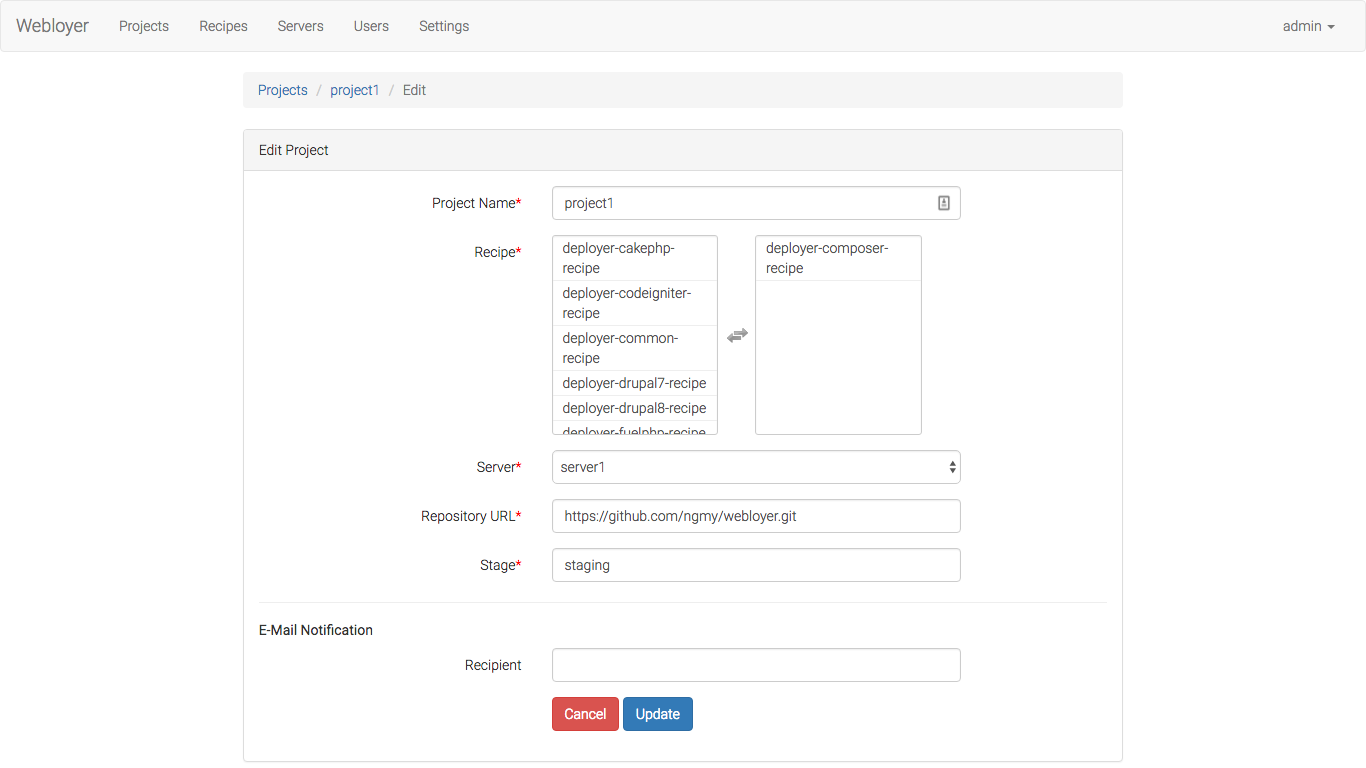Click the E-Mail Recipient input box
1366x768 pixels.
click(755, 665)
